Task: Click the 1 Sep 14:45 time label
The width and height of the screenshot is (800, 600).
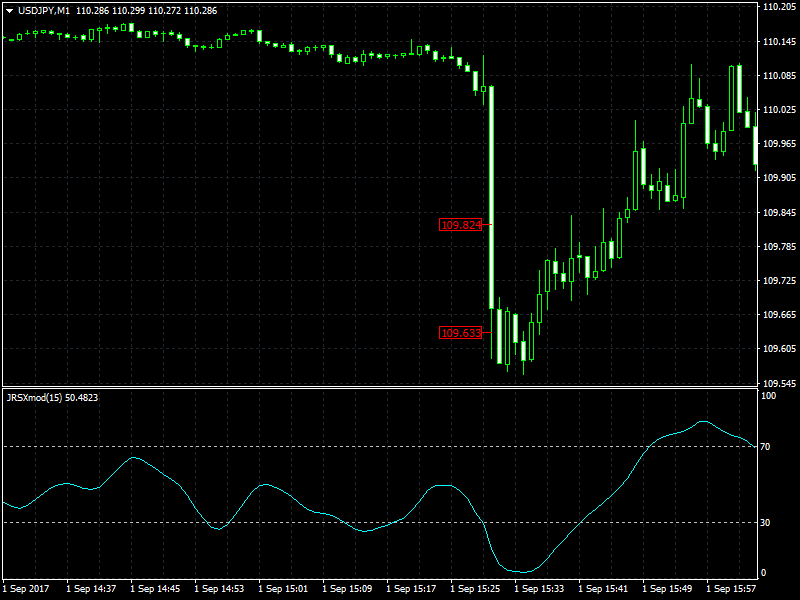Action: (x=155, y=589)
